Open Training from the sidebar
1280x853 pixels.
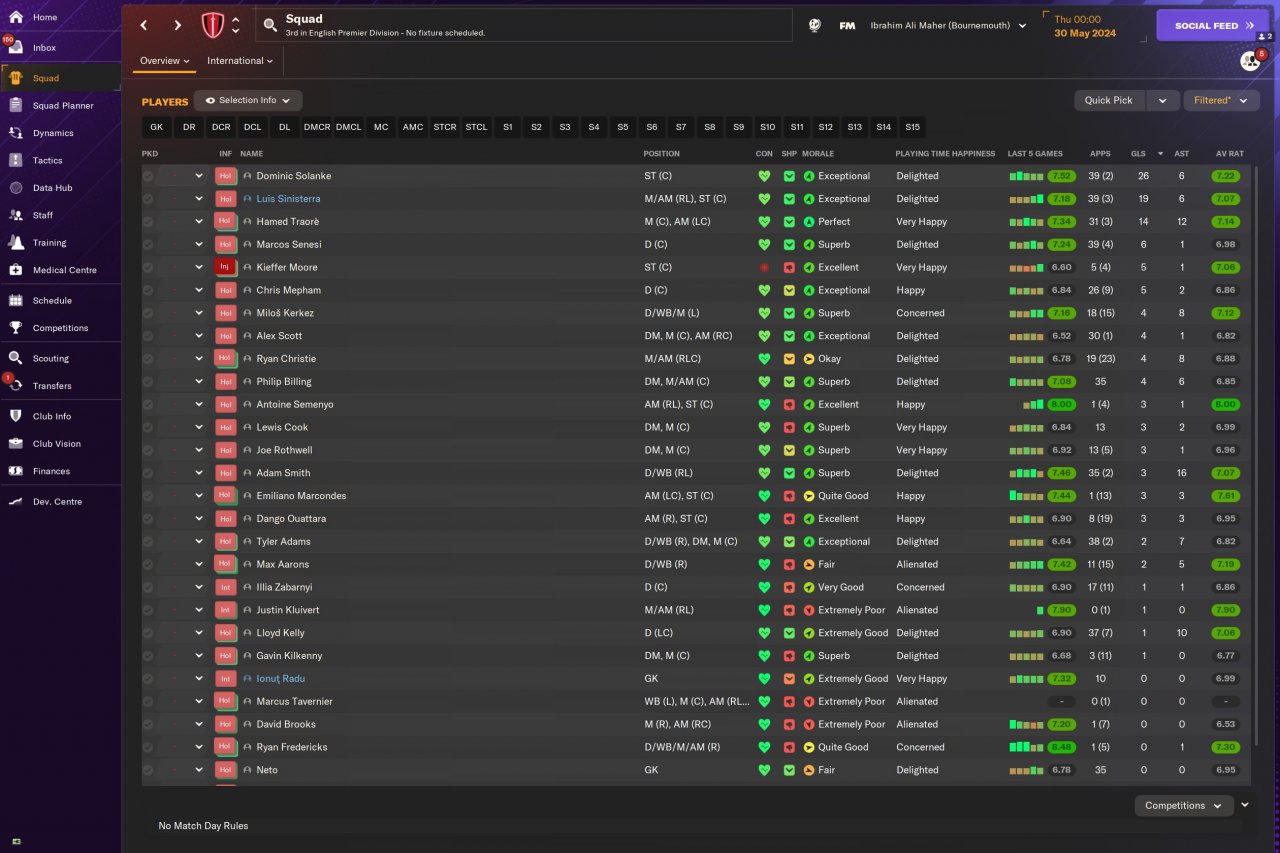60,243
